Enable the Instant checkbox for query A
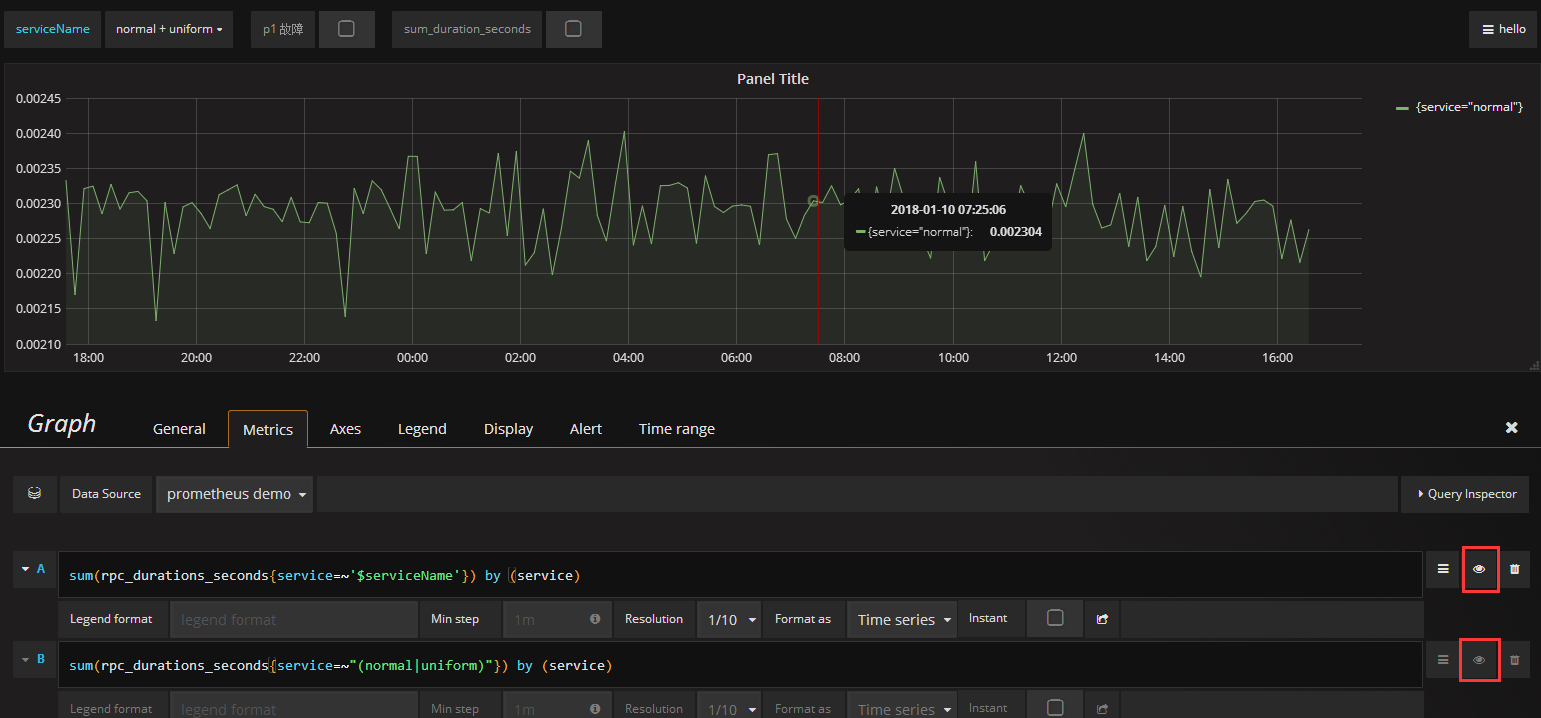The image size is (1541, 718). (x=1055, y=620)
